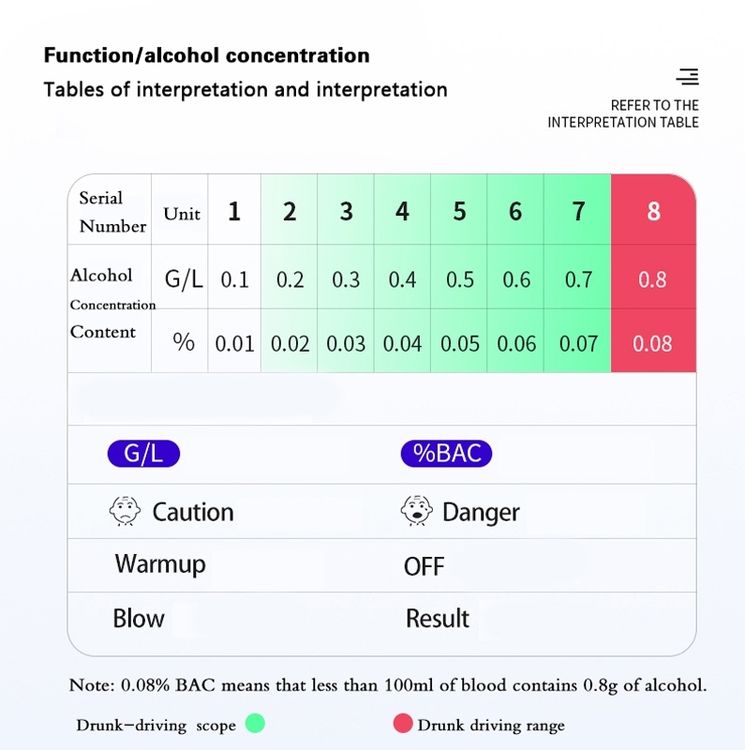This screenshot has width=745, height=750.
Task: Click the shocked Danger face icon
Action: pos(416,510)
